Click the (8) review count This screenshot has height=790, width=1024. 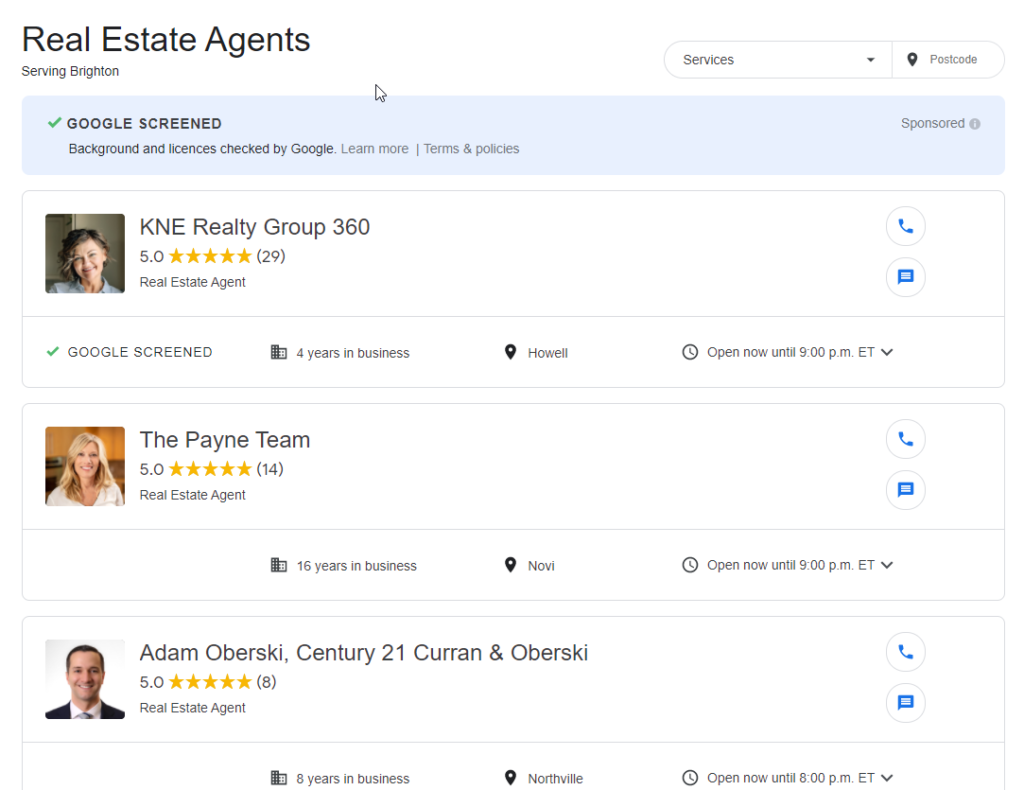pos(266,682)
